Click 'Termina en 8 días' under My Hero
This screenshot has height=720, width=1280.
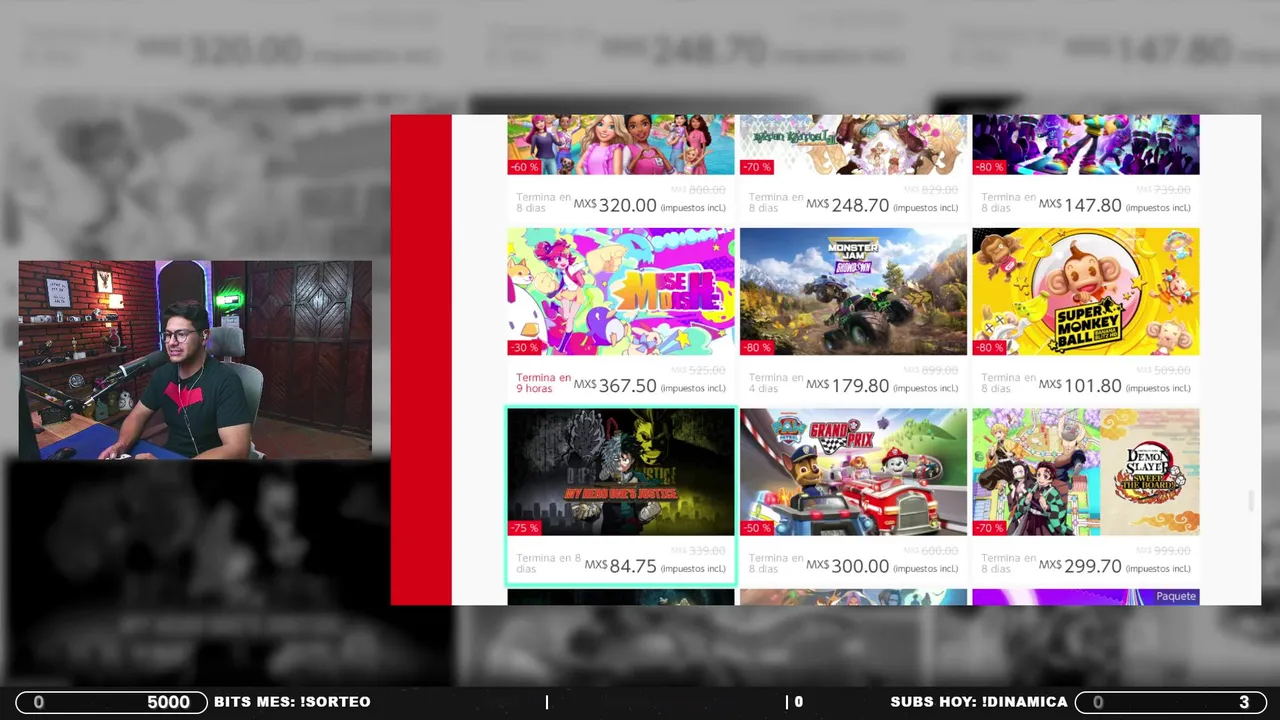[x=548, y=563]
